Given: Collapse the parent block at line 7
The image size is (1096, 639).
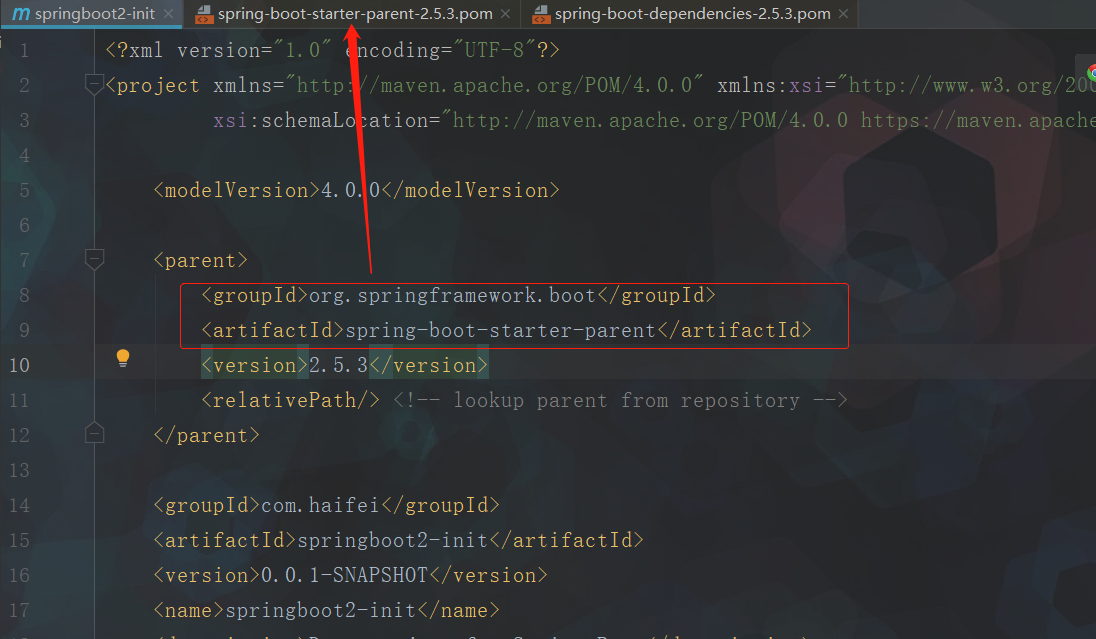Looking at the screenshot, I should pyautogui.click(x=94, y=259).
